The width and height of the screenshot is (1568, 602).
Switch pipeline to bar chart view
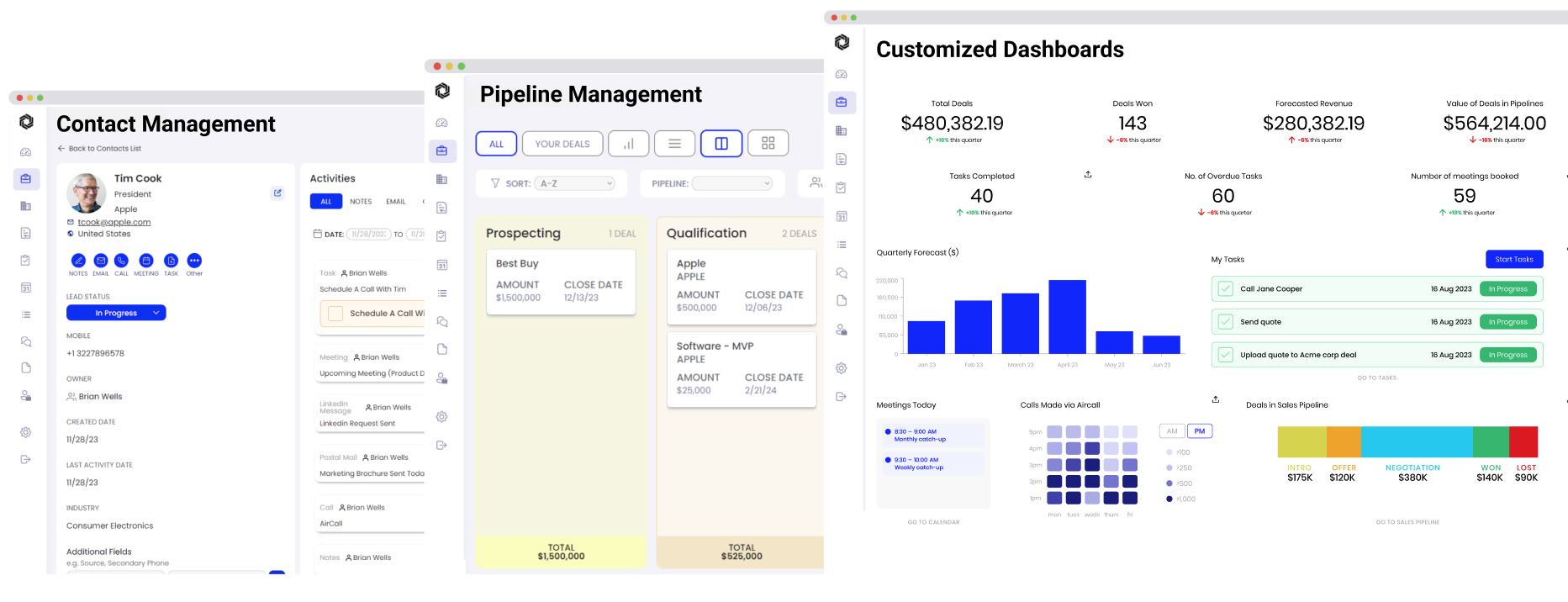tap(629, 144)
